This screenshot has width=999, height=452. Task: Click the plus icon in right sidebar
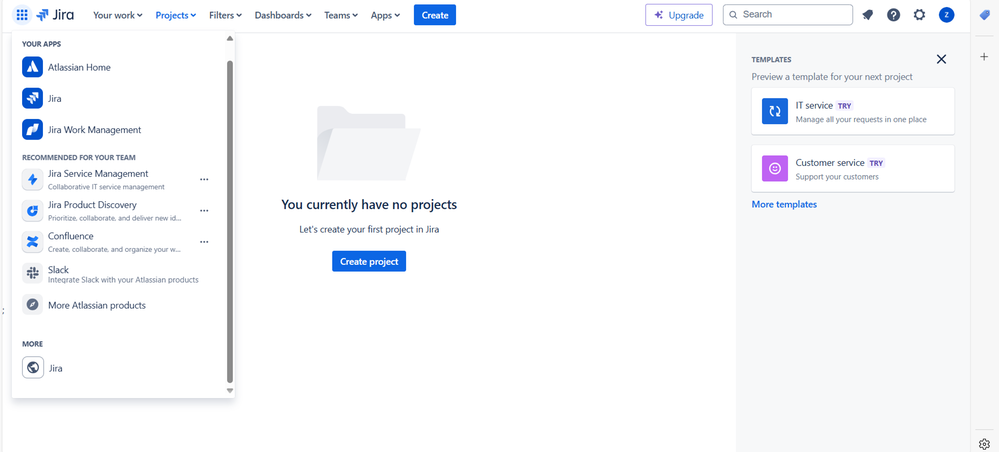[984, 57]
